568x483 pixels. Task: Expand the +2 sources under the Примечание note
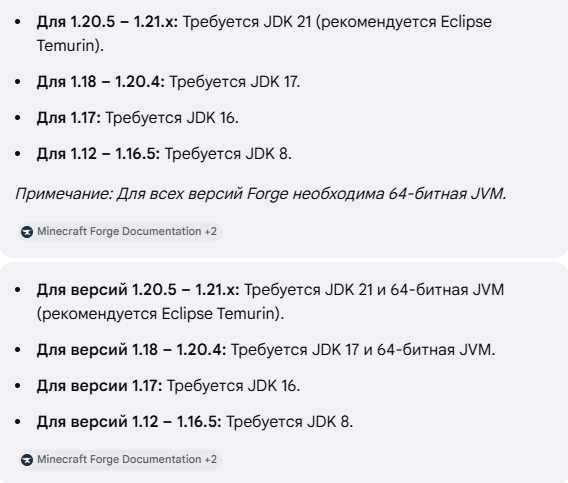pos(210,231)
